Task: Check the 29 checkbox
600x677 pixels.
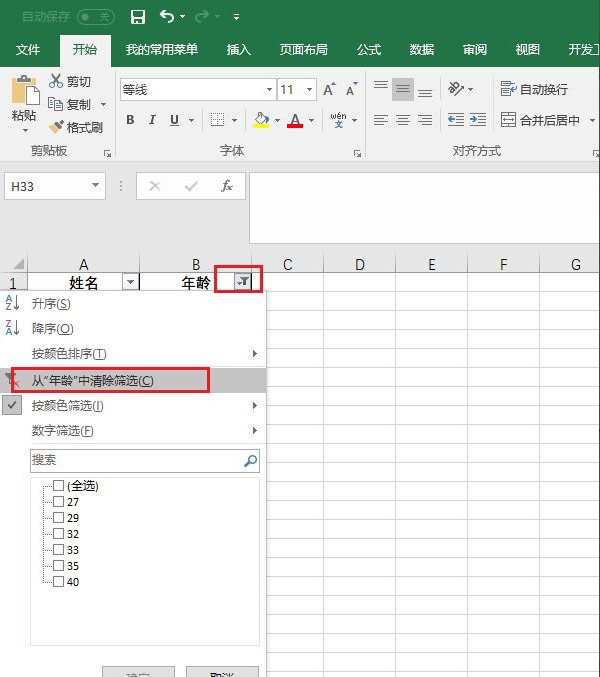Action: (58, 517)
